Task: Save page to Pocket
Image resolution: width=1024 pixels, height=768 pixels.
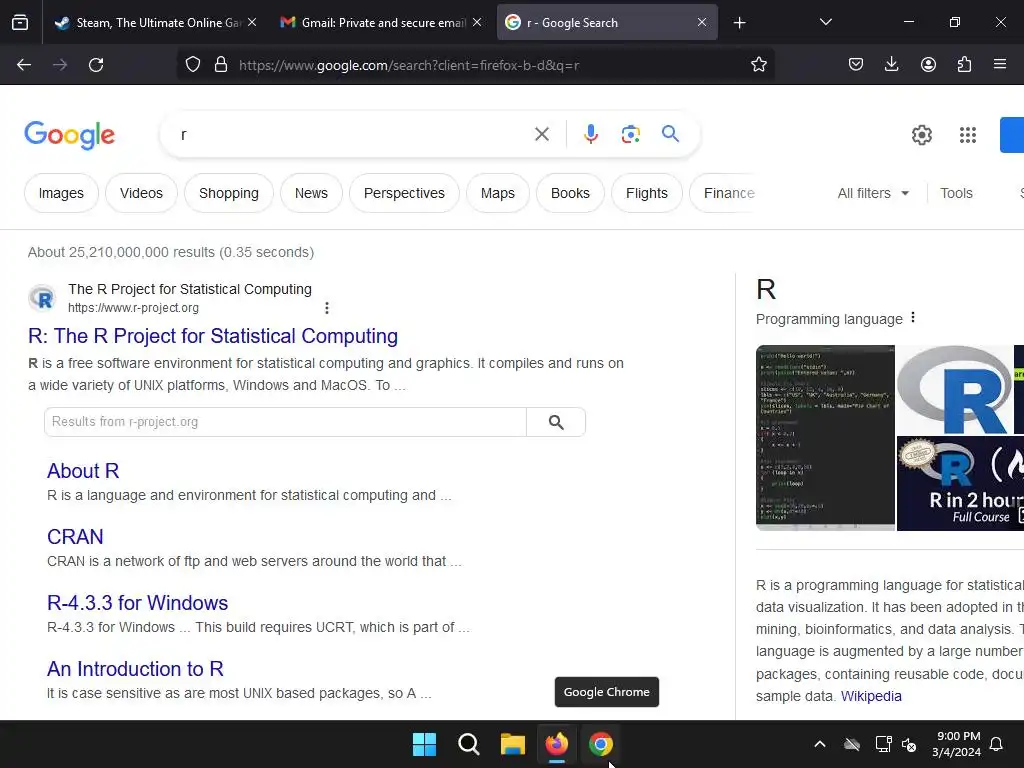Action: pos(856,65)
